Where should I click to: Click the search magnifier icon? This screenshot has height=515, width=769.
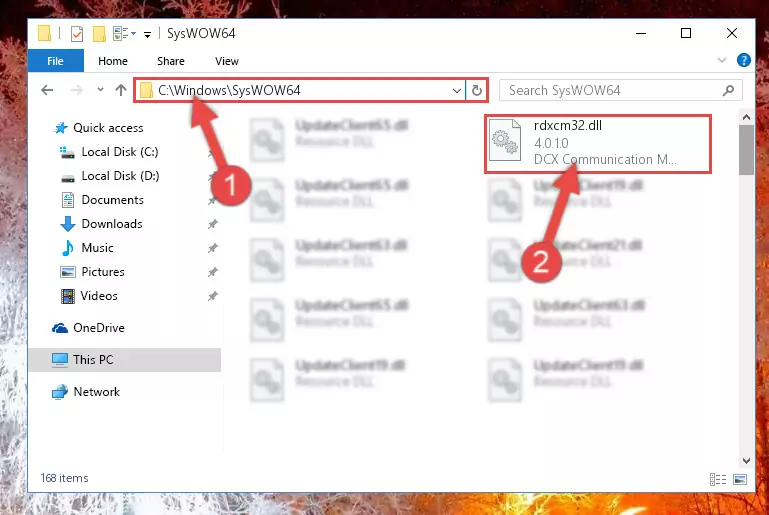[x=728, y=90]
